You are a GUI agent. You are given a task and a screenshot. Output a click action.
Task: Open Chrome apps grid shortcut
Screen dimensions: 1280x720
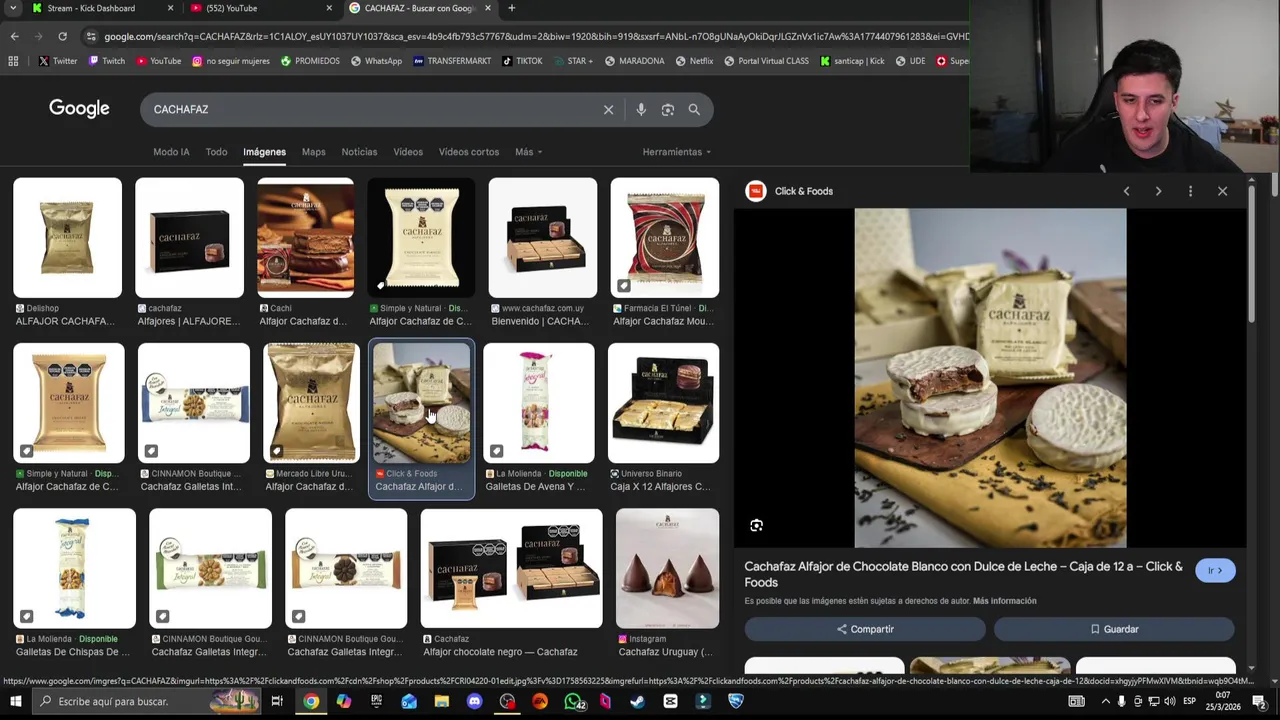tap(13, 61)
